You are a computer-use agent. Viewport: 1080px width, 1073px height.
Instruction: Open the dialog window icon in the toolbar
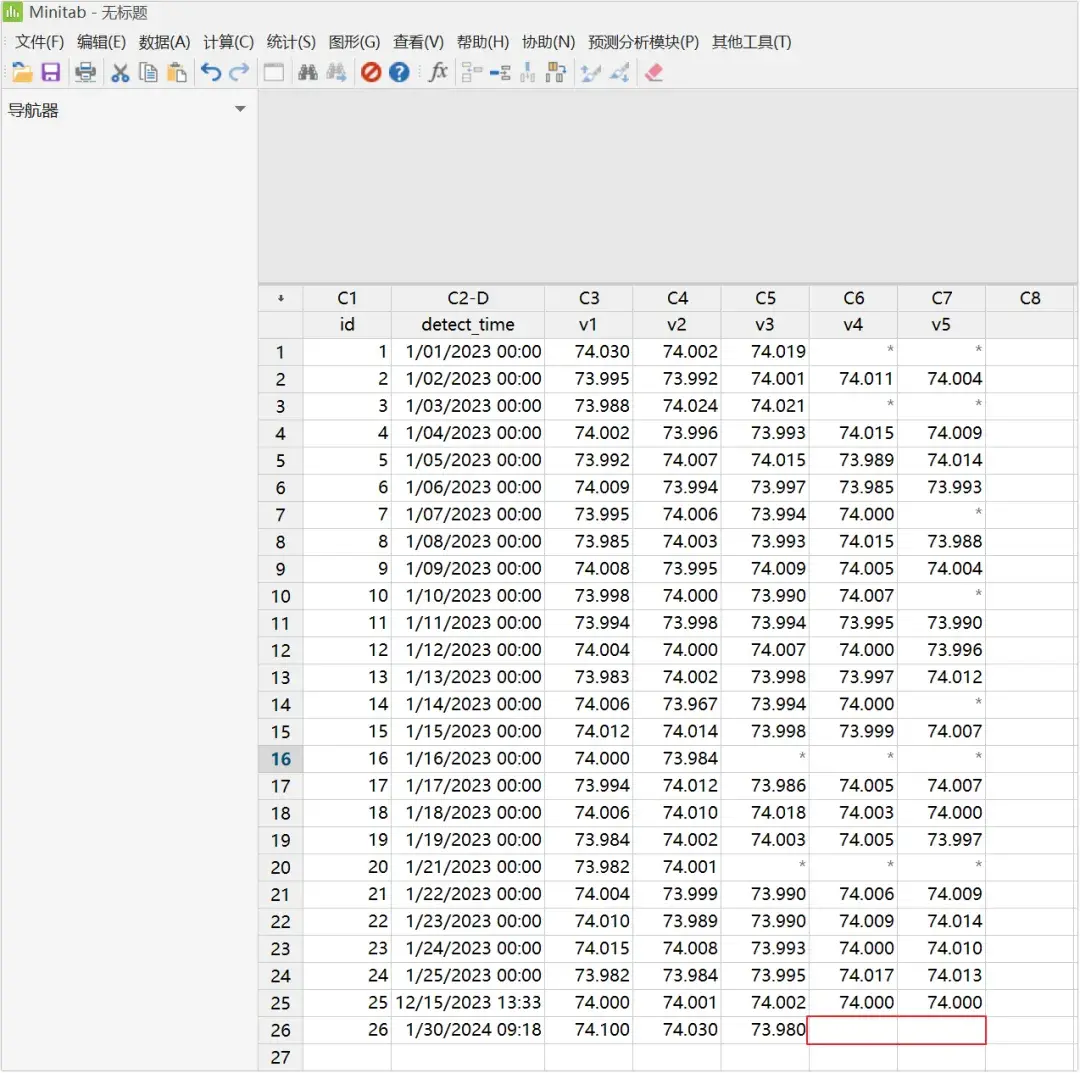click(273, 72)
